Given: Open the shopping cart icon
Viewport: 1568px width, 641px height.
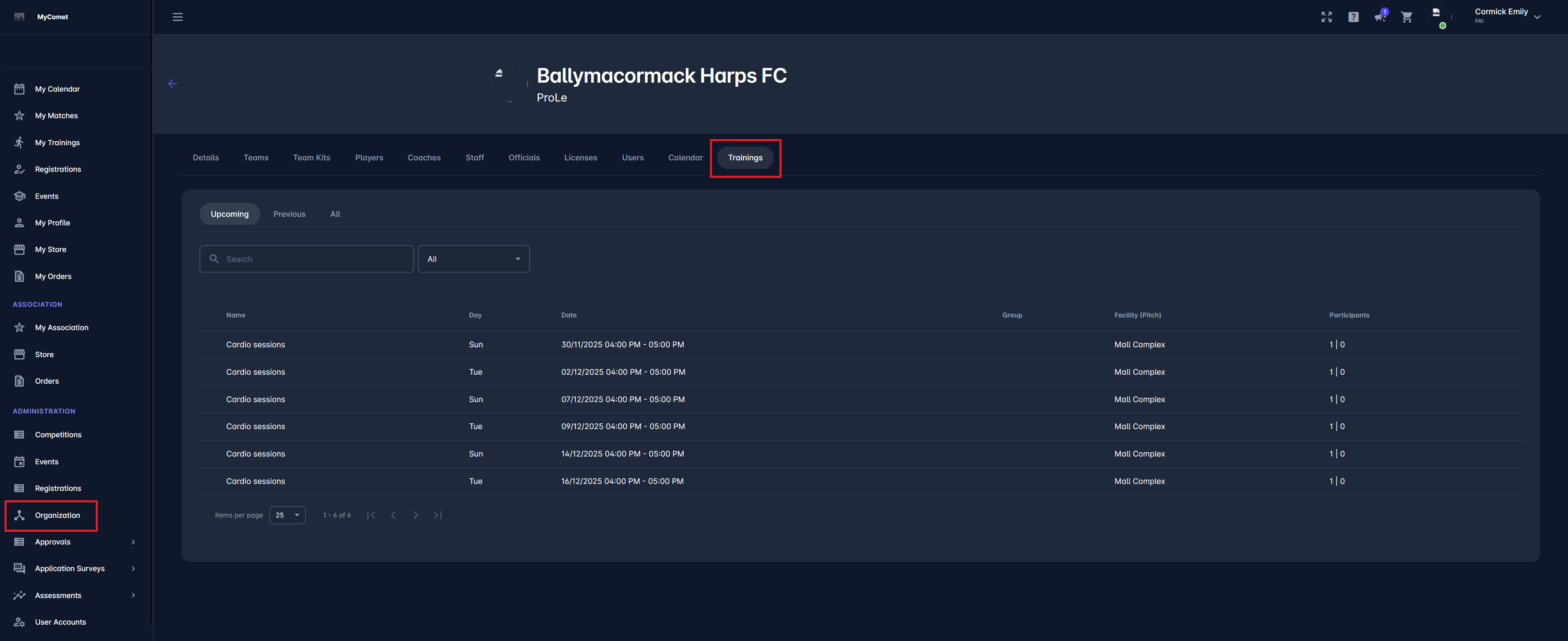Looking at the screenshot, I should click(1407, 17).
